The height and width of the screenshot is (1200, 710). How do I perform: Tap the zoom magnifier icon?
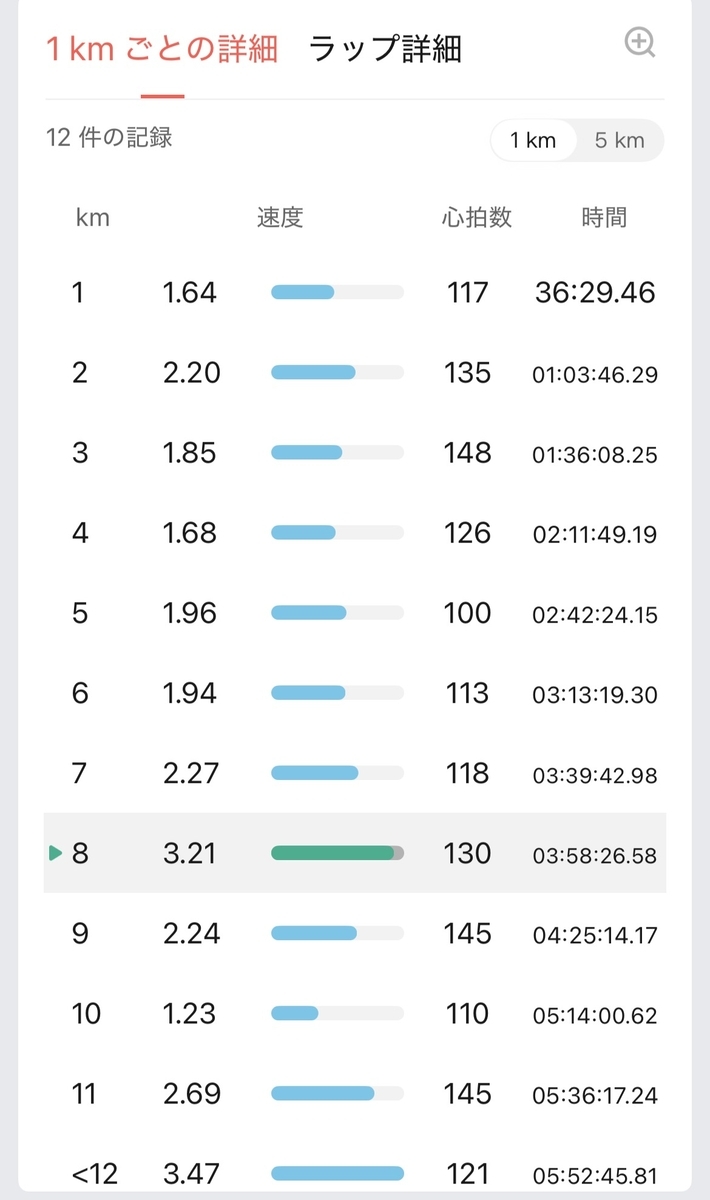(x=639, y=43)
